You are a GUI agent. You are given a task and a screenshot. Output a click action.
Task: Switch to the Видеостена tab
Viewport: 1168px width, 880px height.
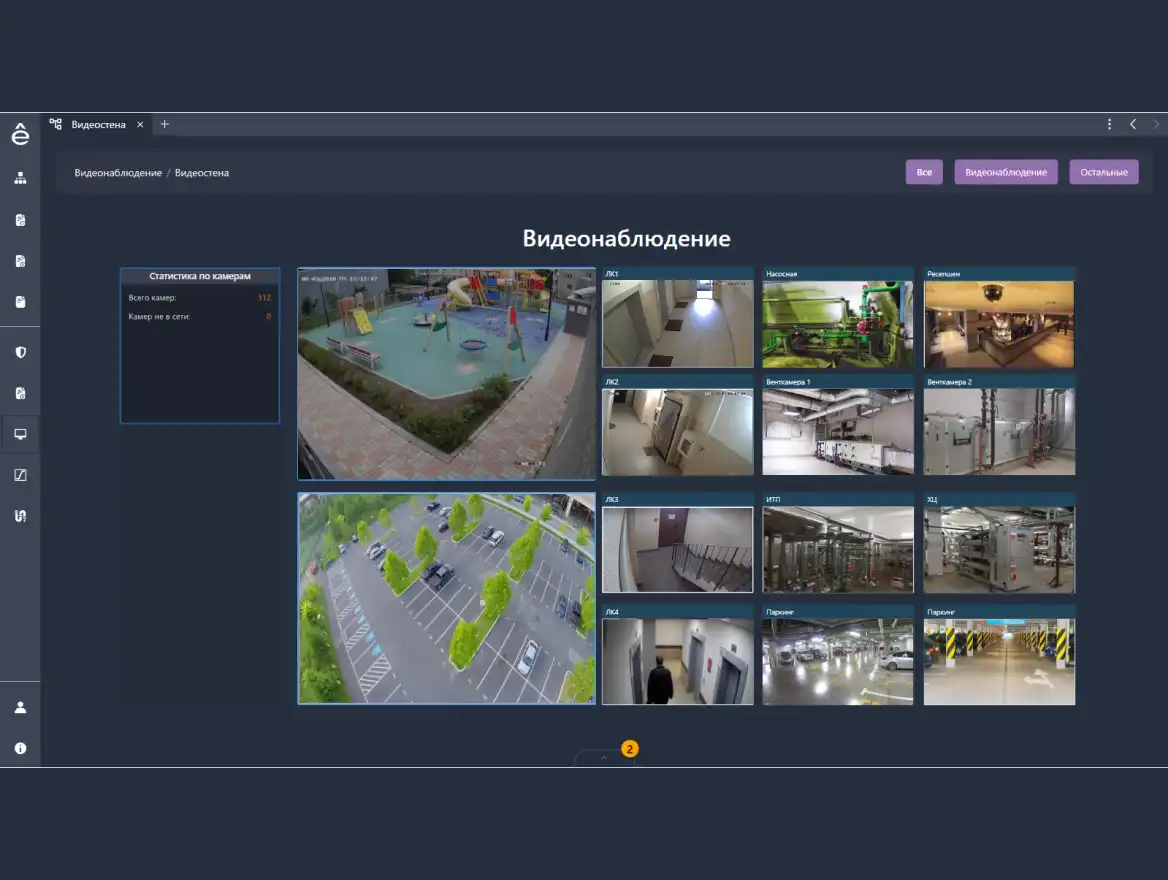[97, 125]
